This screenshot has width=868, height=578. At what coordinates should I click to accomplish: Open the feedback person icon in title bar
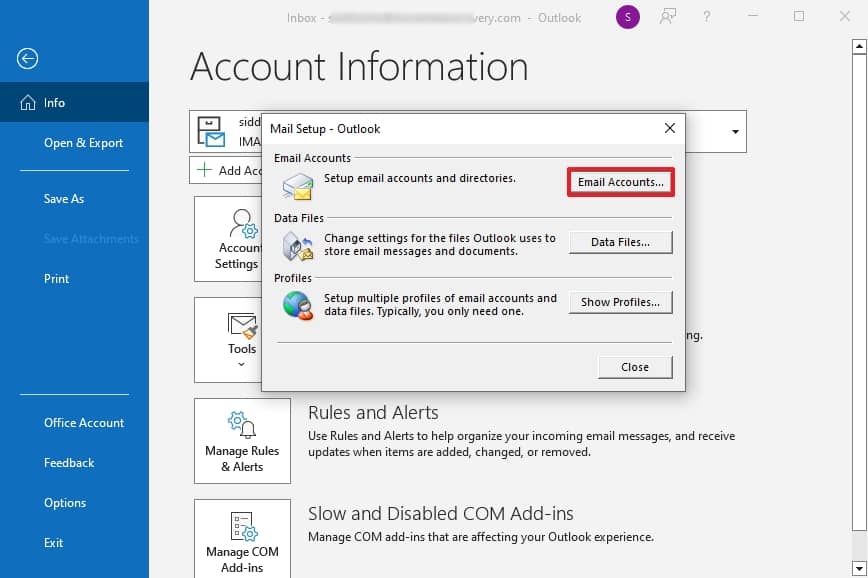tap(668, 17)
